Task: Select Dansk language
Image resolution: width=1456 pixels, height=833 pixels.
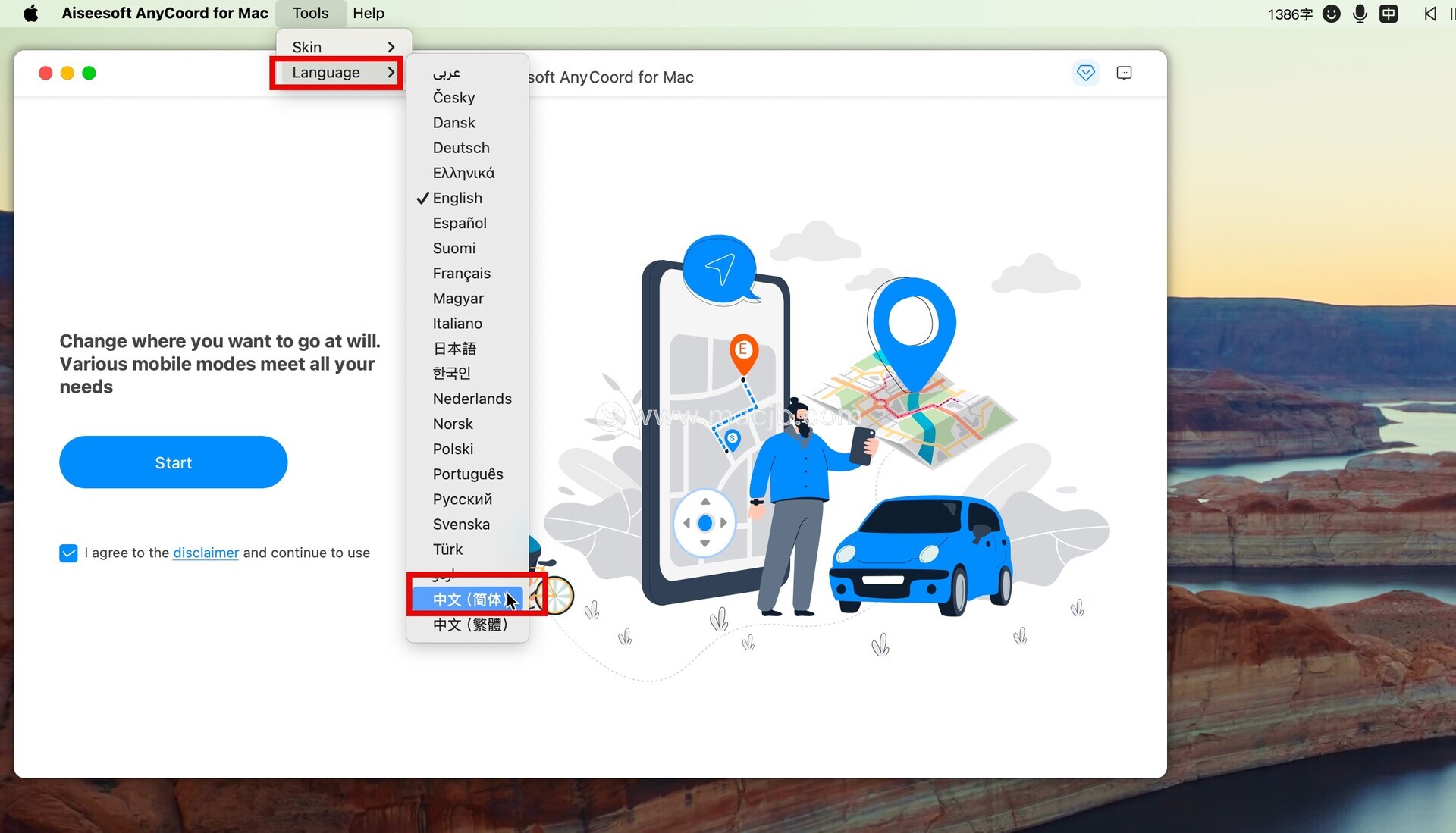Action: pos(467,122)
